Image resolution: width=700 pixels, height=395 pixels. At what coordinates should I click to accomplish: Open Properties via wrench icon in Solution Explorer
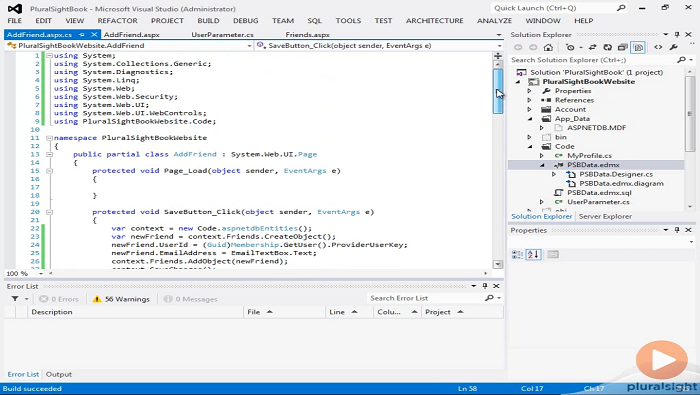(674, 47)
